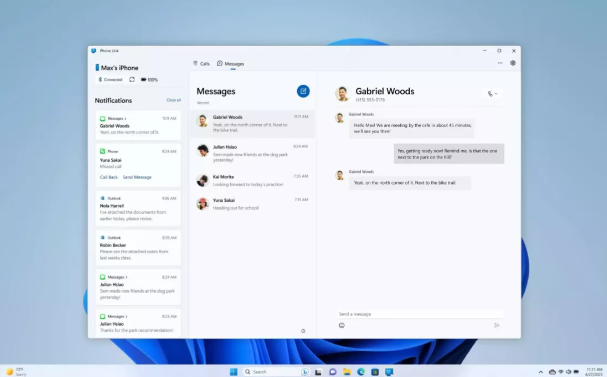
Task: Expand Messages chevron on park recommendation notification
Action: 126,316
